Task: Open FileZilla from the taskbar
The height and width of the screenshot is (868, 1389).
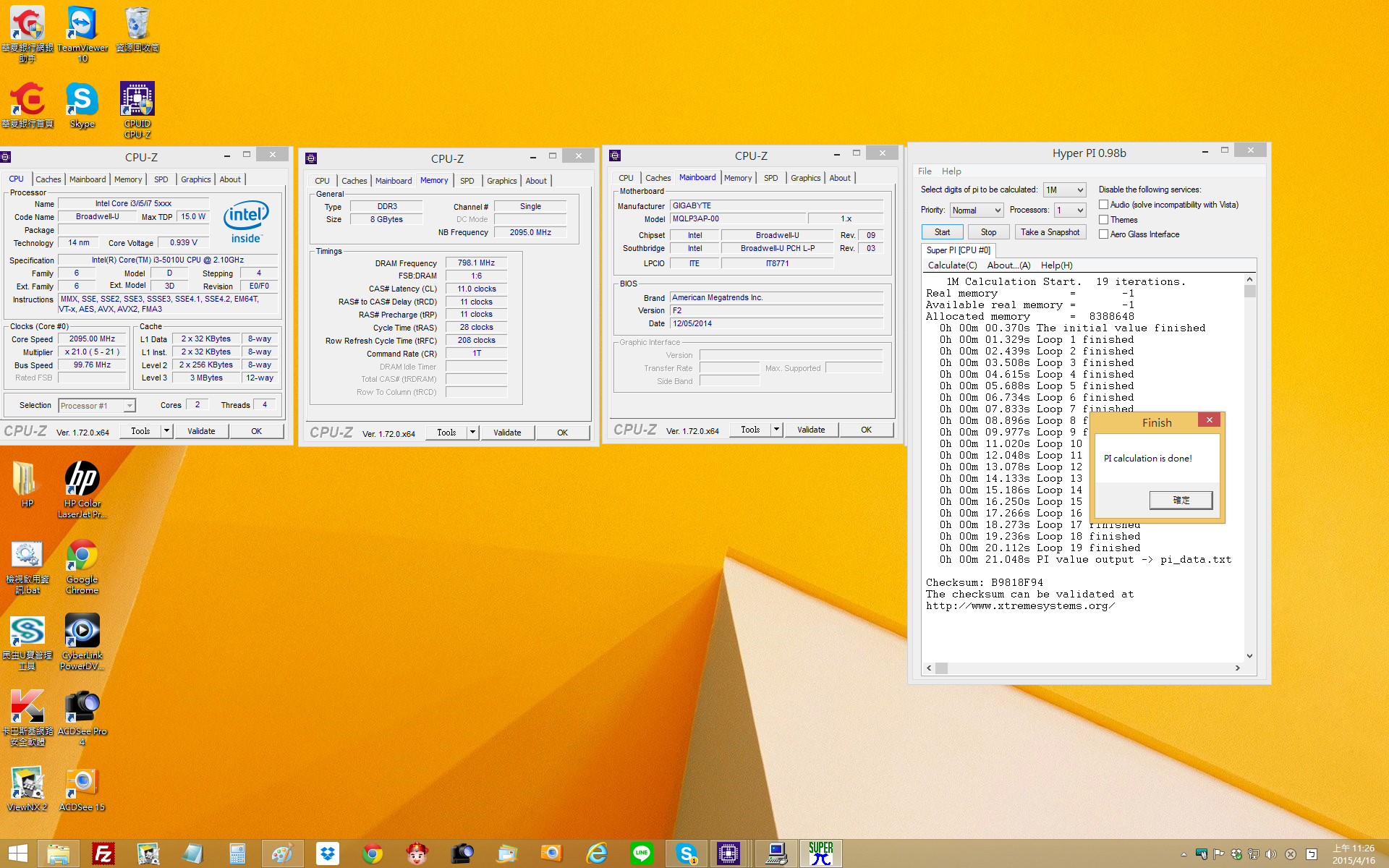Action: point(103,854)
